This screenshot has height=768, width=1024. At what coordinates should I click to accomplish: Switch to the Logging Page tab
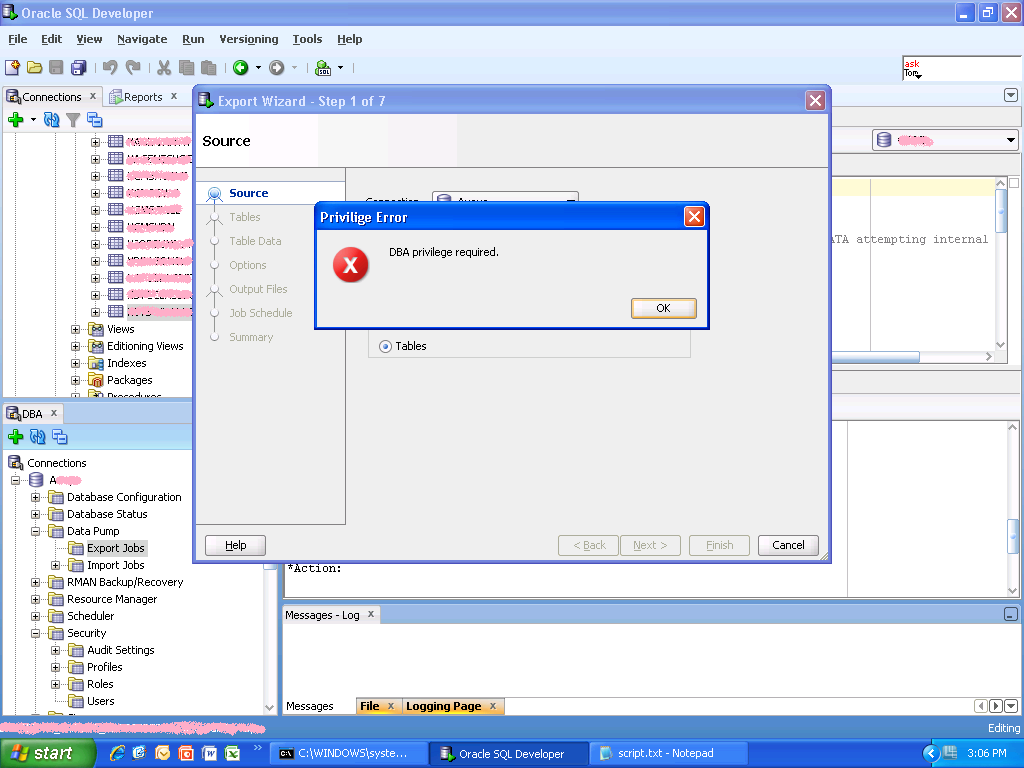point(443,706)
